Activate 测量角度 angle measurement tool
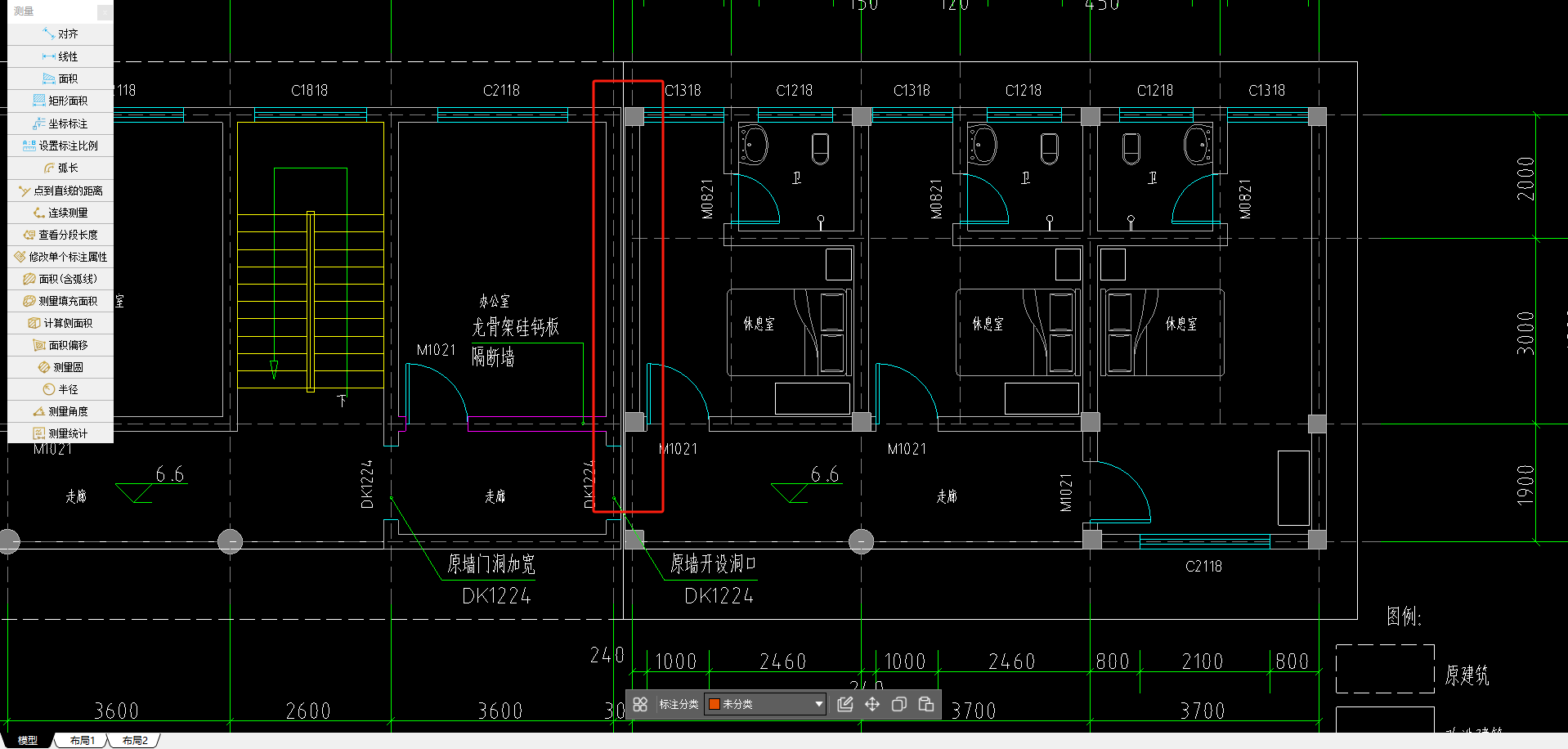The width and height of the screenshot is (1568, 749). tap(60, 411)
